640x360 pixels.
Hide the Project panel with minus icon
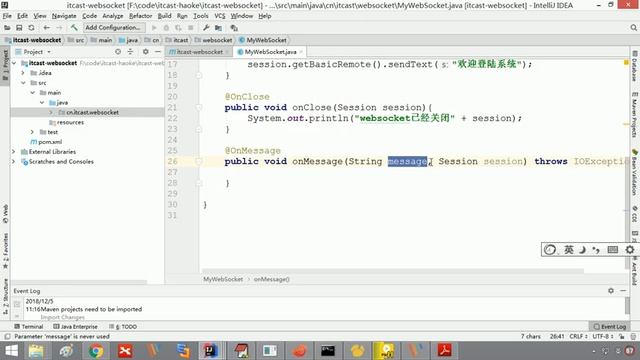click(x=158, y=52)
